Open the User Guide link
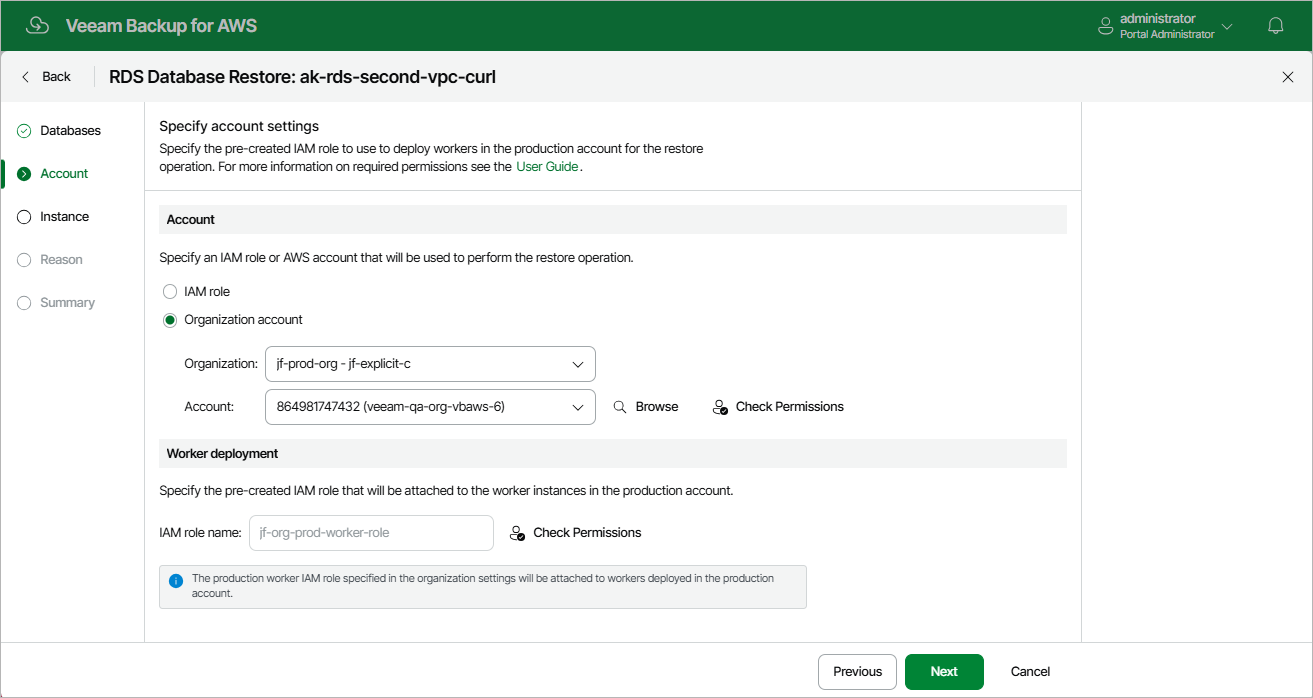1313x698 pixels. point(547,167)
